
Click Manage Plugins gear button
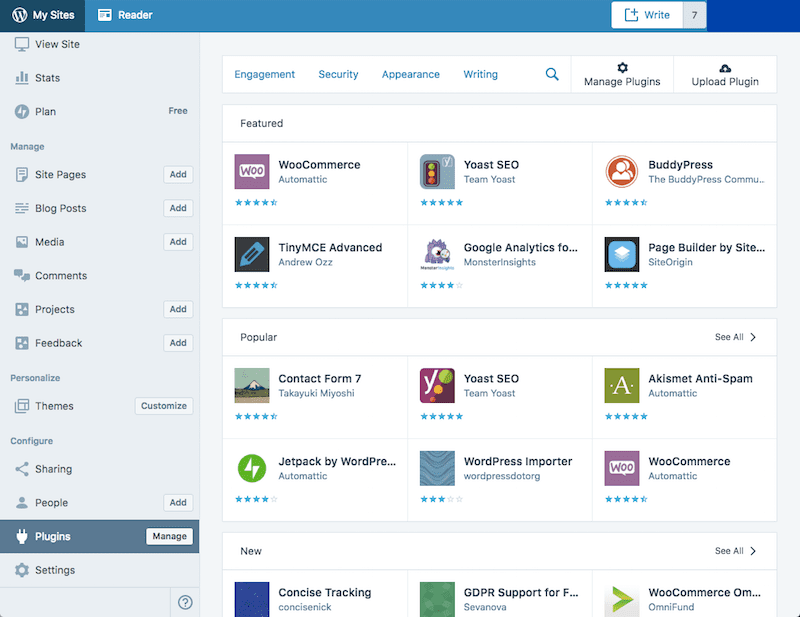coord(622,75)
